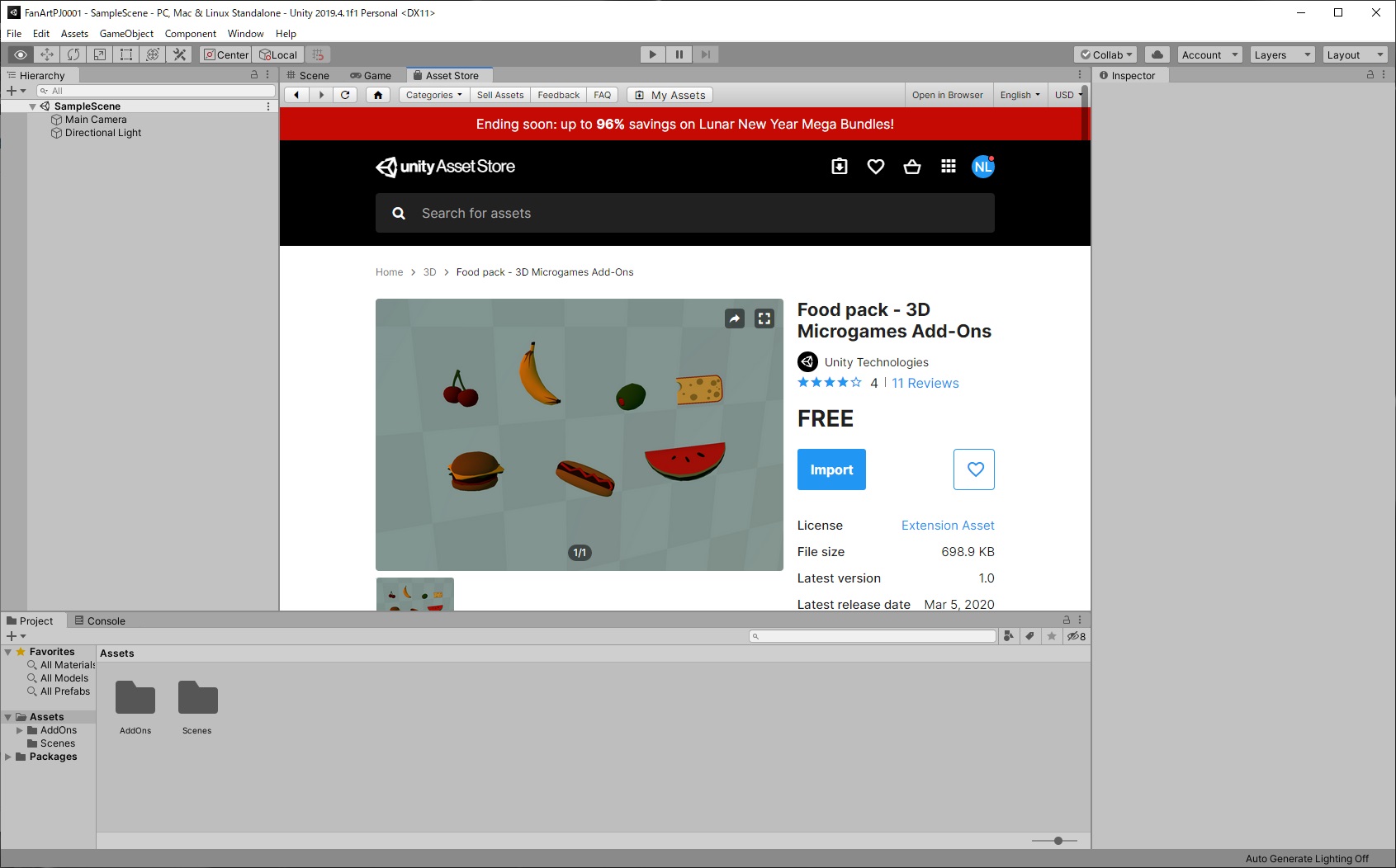Select the Scale tool
The width and height of the screenshot is (1396, 868).
click(x=100, y=54)
